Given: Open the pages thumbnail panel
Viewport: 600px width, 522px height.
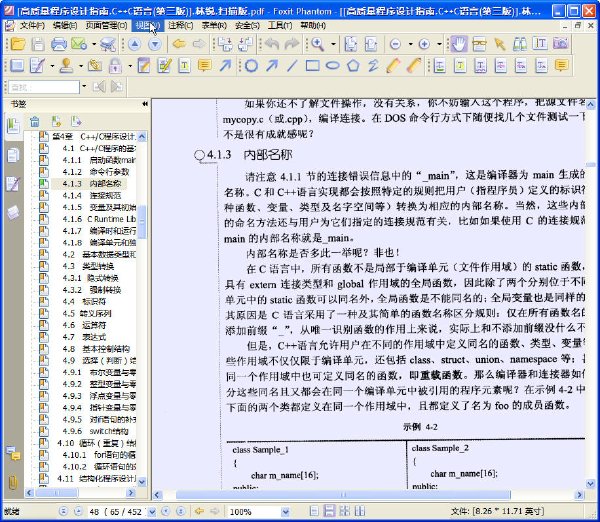Looking at the screenshot, I should tap(13, 155).
